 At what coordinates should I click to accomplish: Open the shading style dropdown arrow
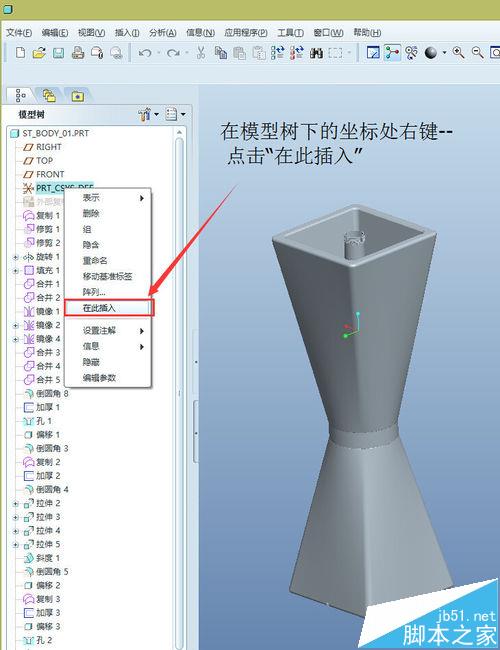(444, 53)
